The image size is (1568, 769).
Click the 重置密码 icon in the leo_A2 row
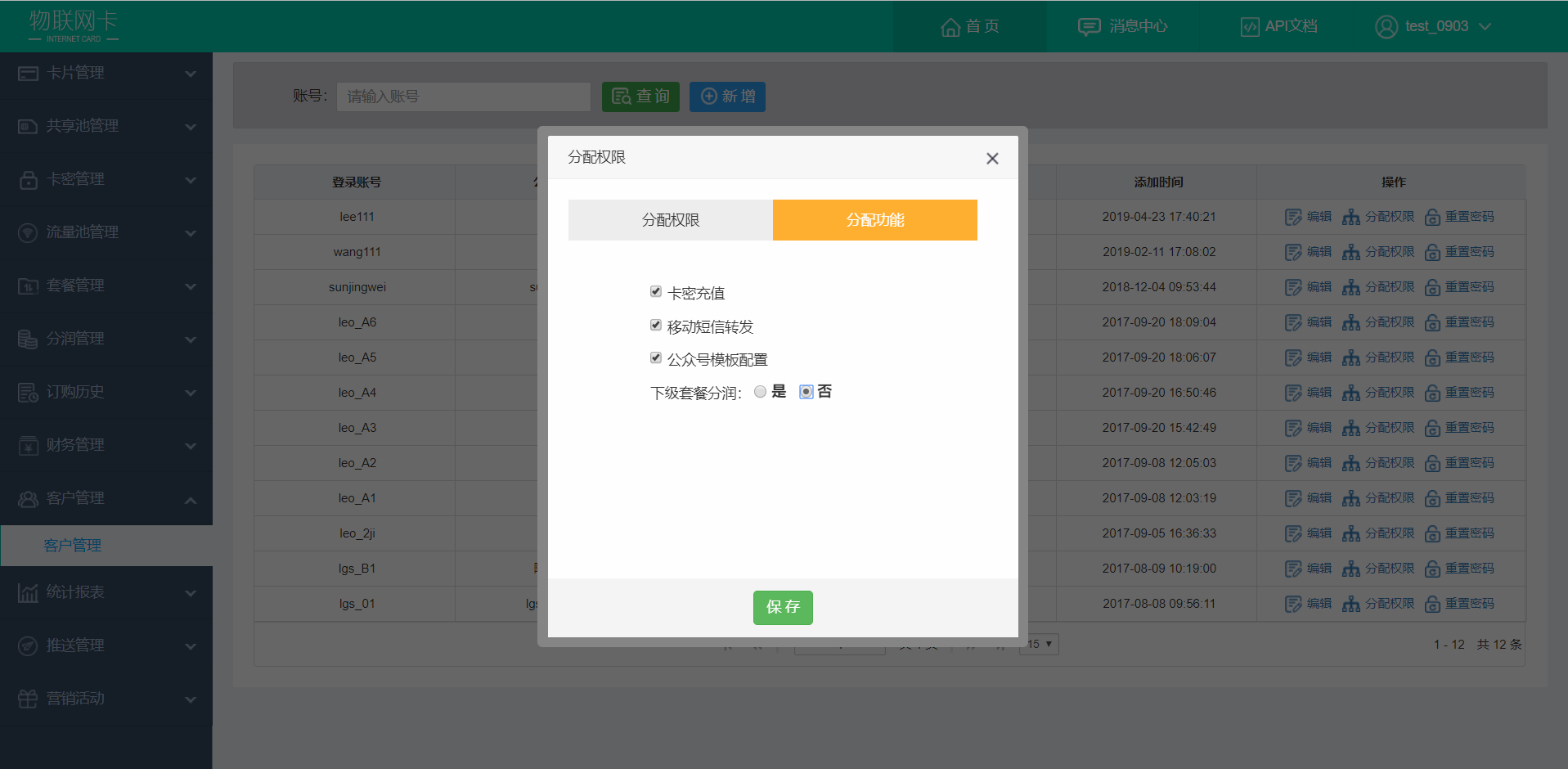point(1432,463)
